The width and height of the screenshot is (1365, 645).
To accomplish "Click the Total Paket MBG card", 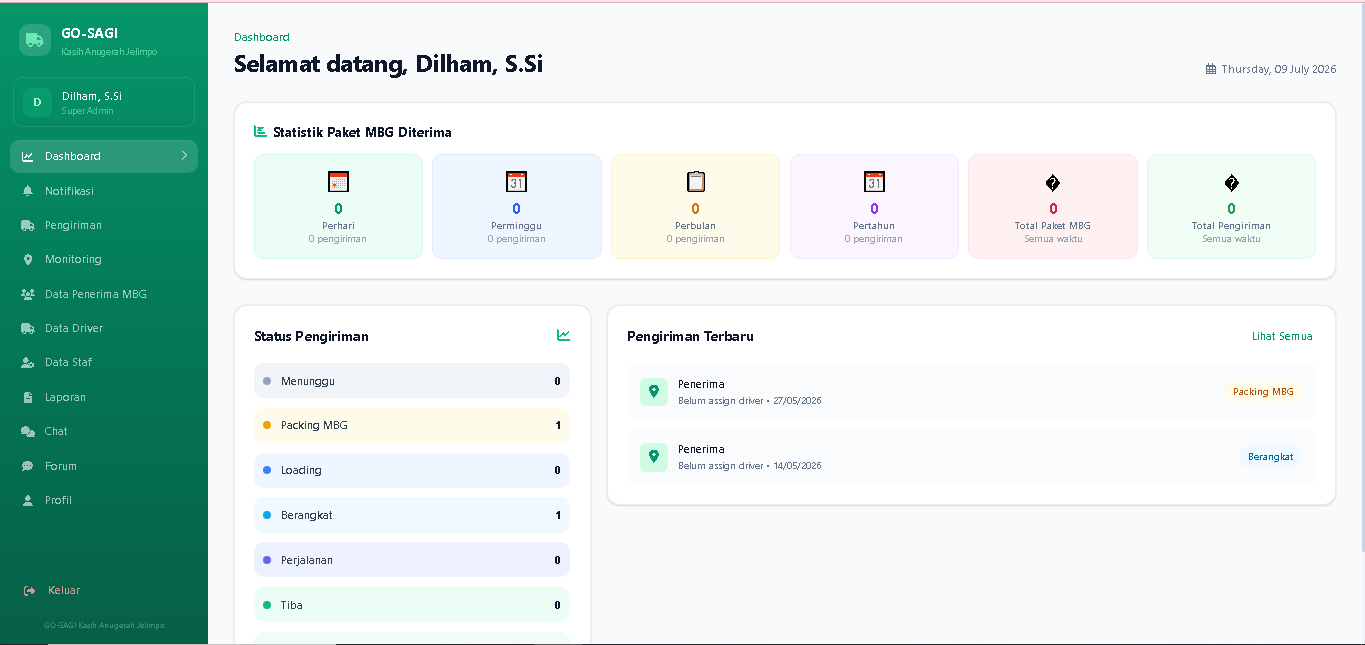I will pos(1053,206).
